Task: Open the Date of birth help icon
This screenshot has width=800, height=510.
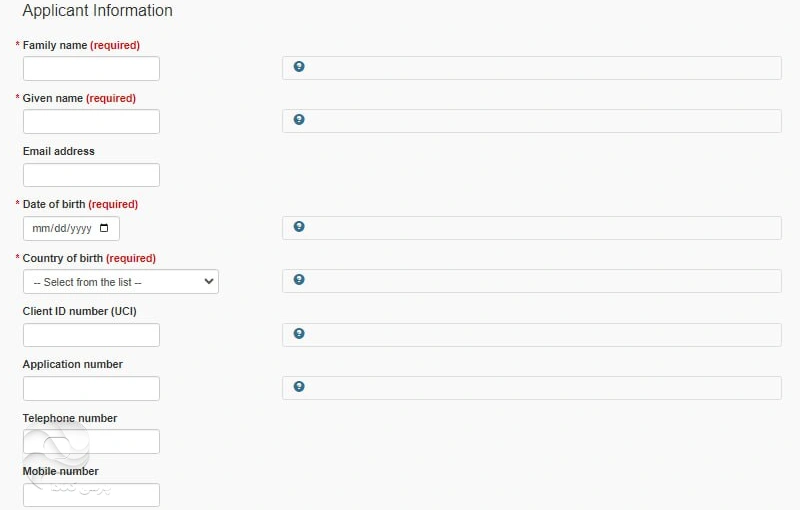Action: click(298, 227)
